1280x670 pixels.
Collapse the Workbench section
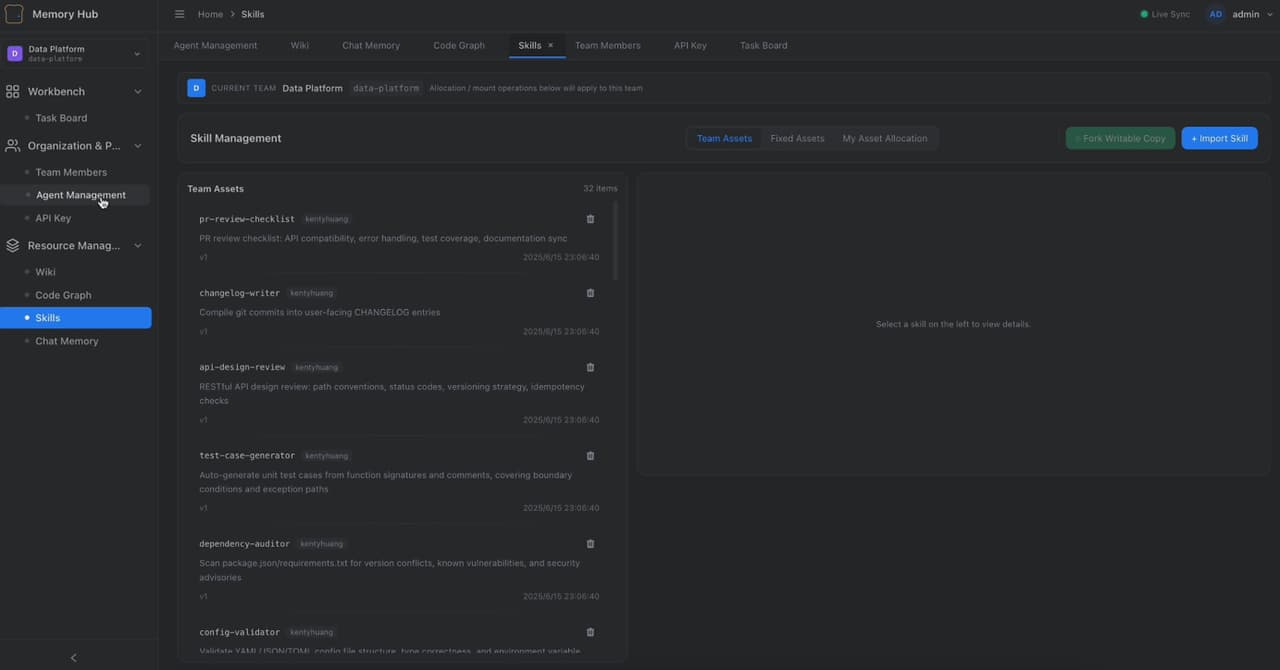coord(138,92)
